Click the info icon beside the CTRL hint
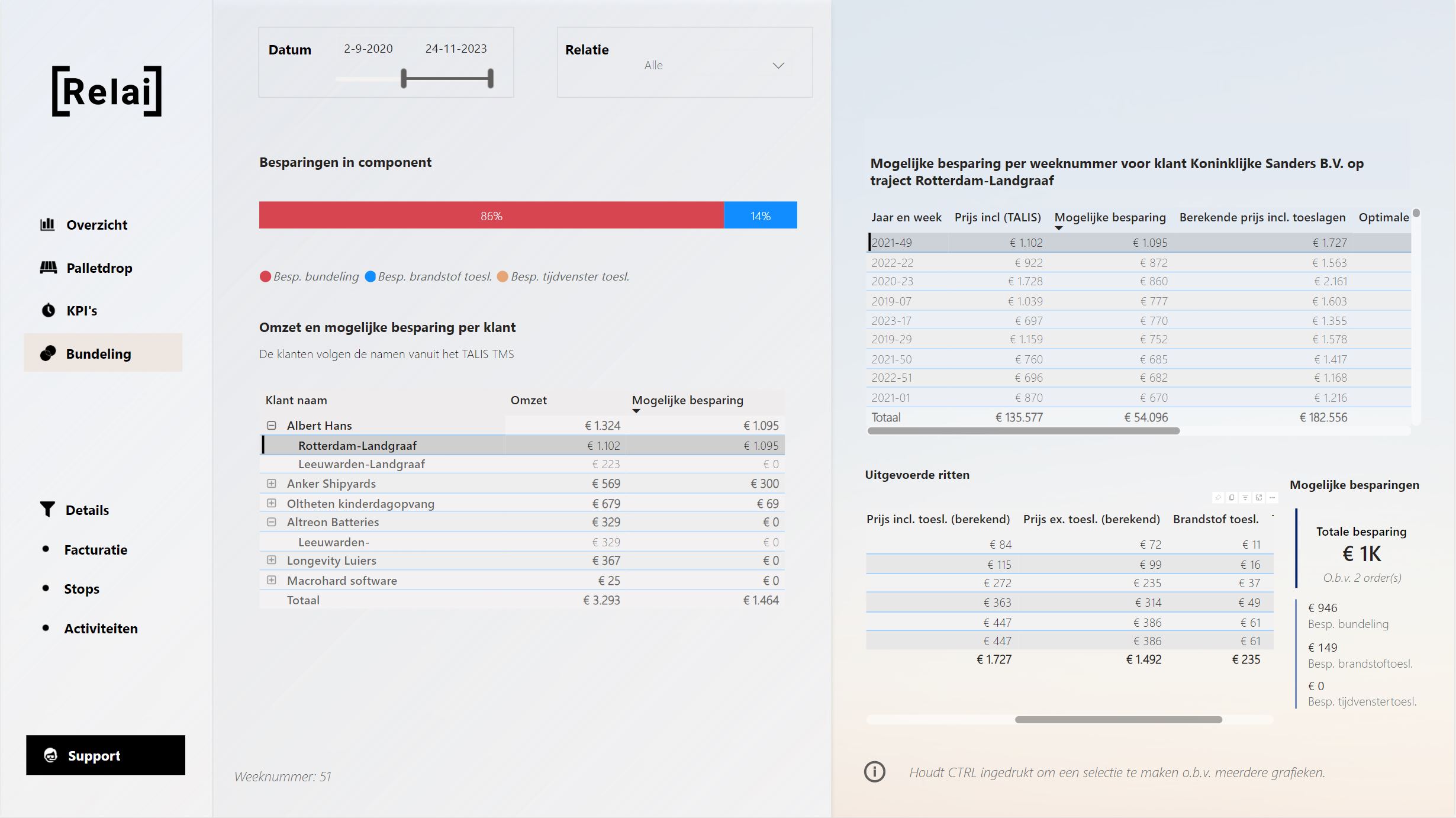1456x818 pixels. tap(875, 772)
